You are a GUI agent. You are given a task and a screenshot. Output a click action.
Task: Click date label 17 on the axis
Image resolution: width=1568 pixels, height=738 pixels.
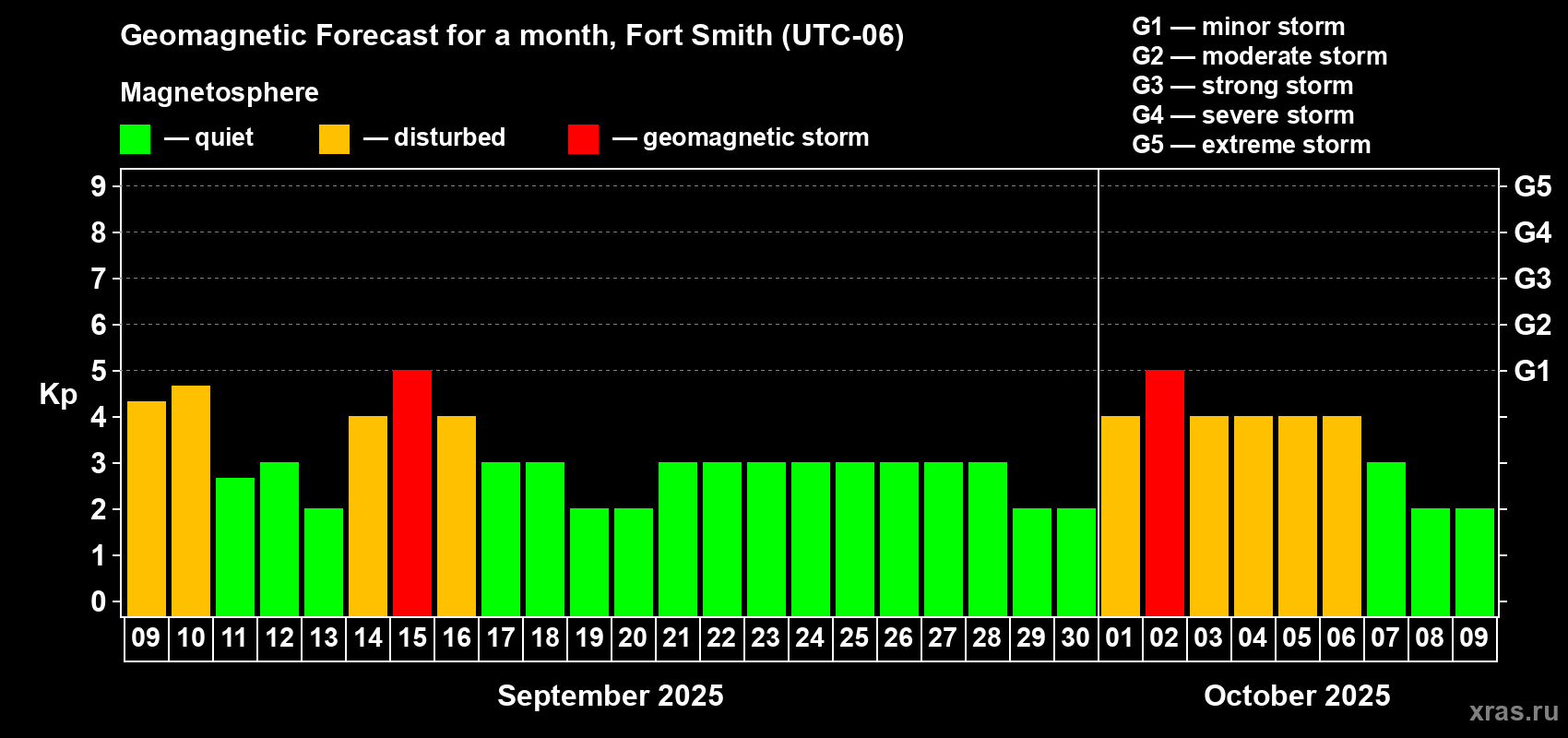(501, 637)
